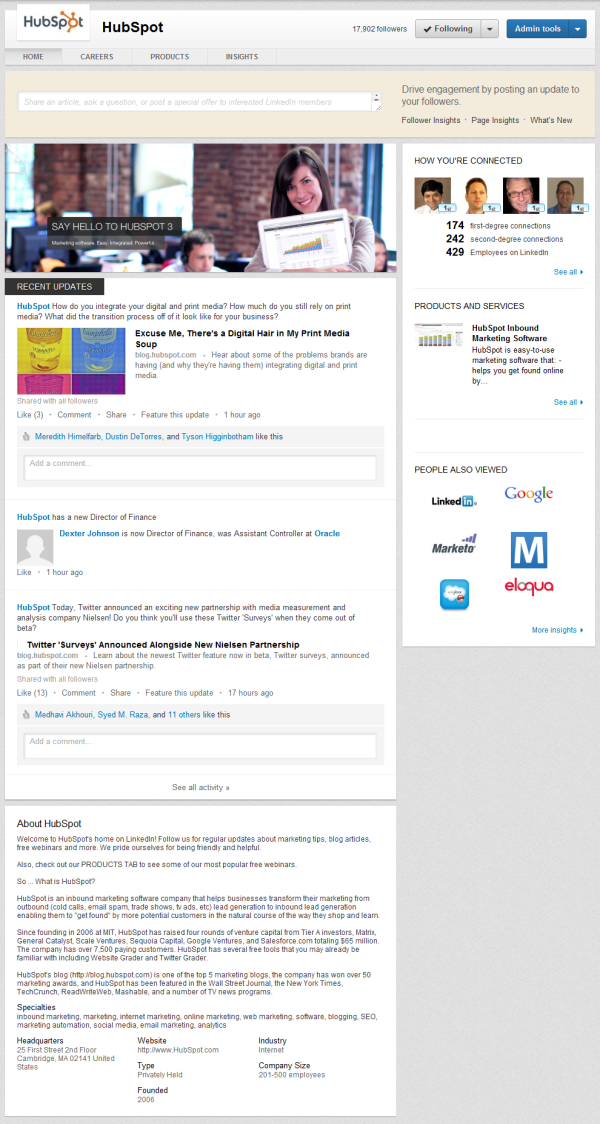
Task: Click comment box under print media update
Action: coord(200,467)
